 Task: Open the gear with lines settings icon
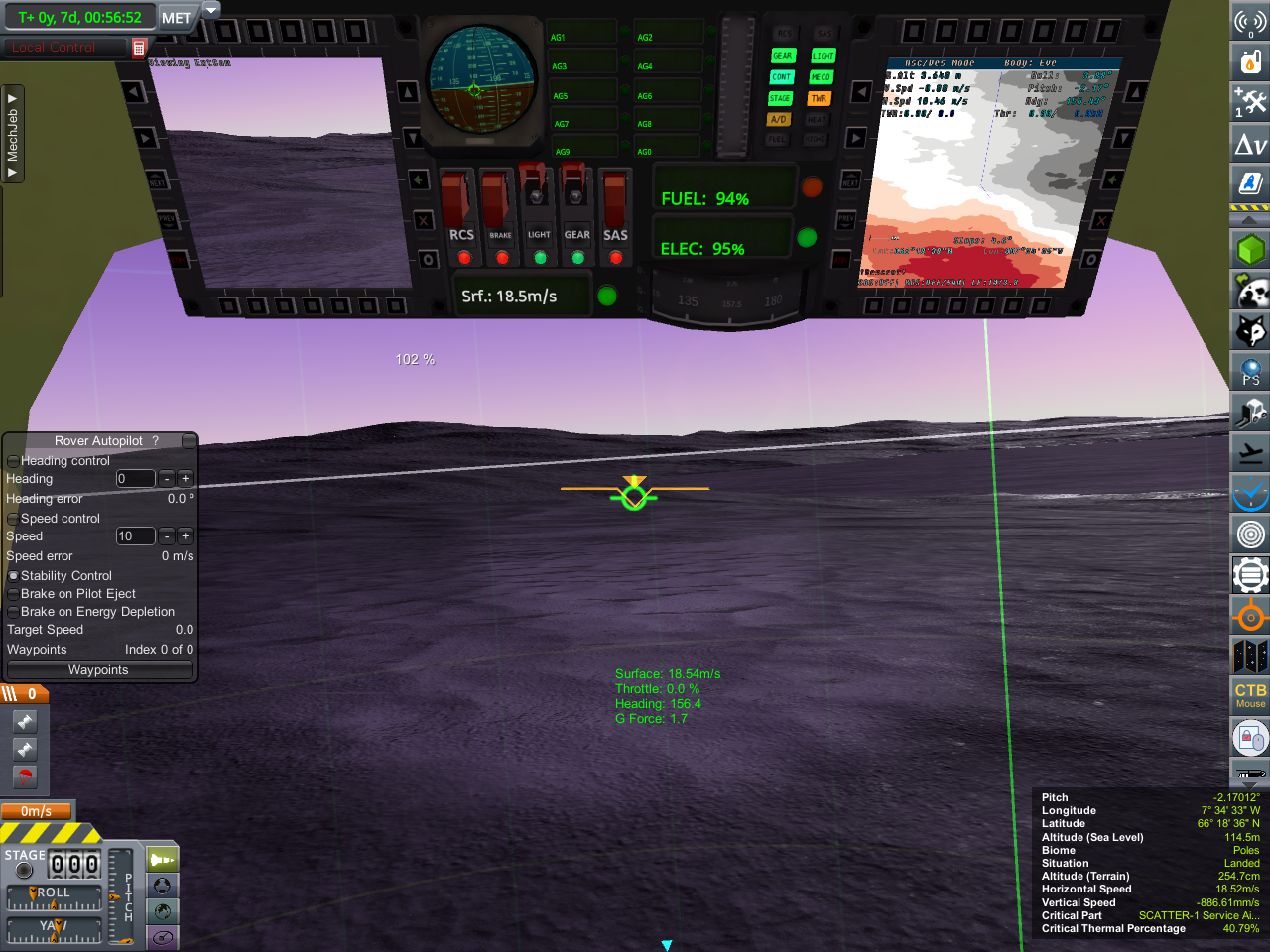point(1250,575)
